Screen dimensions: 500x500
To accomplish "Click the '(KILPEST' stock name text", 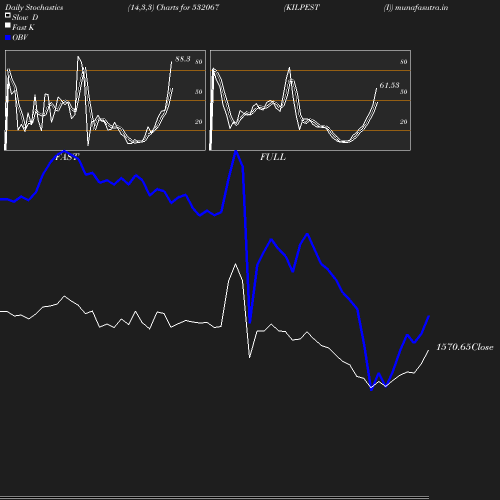I will (302, 7).
